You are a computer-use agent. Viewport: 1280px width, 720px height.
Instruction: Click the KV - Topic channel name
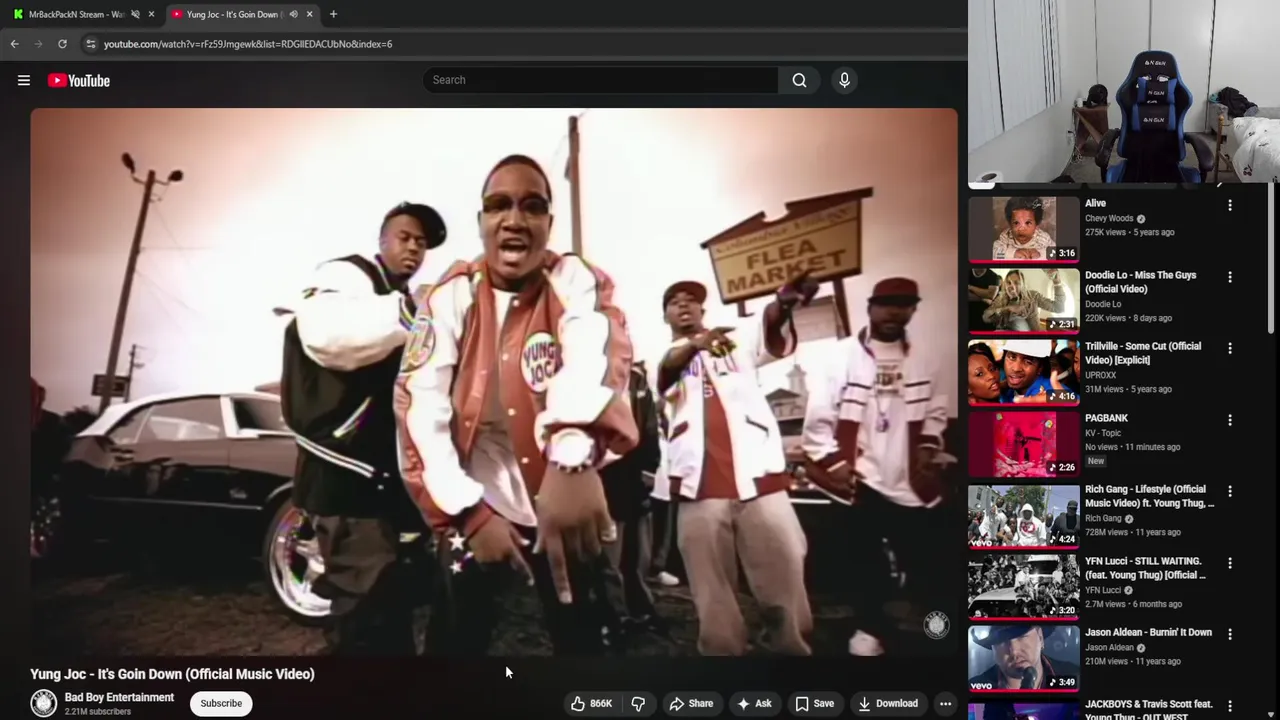click(1103, 433)
